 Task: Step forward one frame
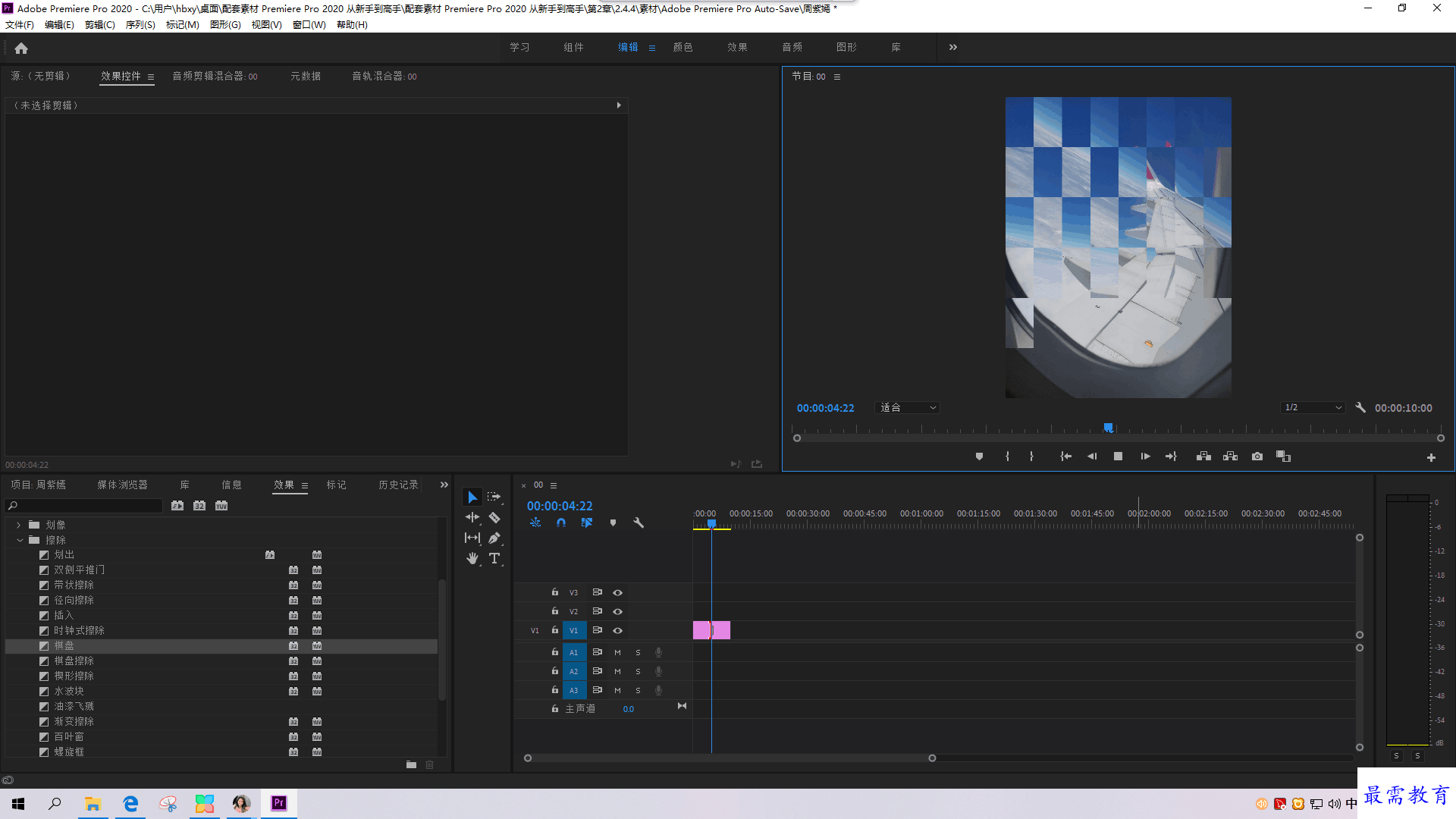tap(1145, 457)
